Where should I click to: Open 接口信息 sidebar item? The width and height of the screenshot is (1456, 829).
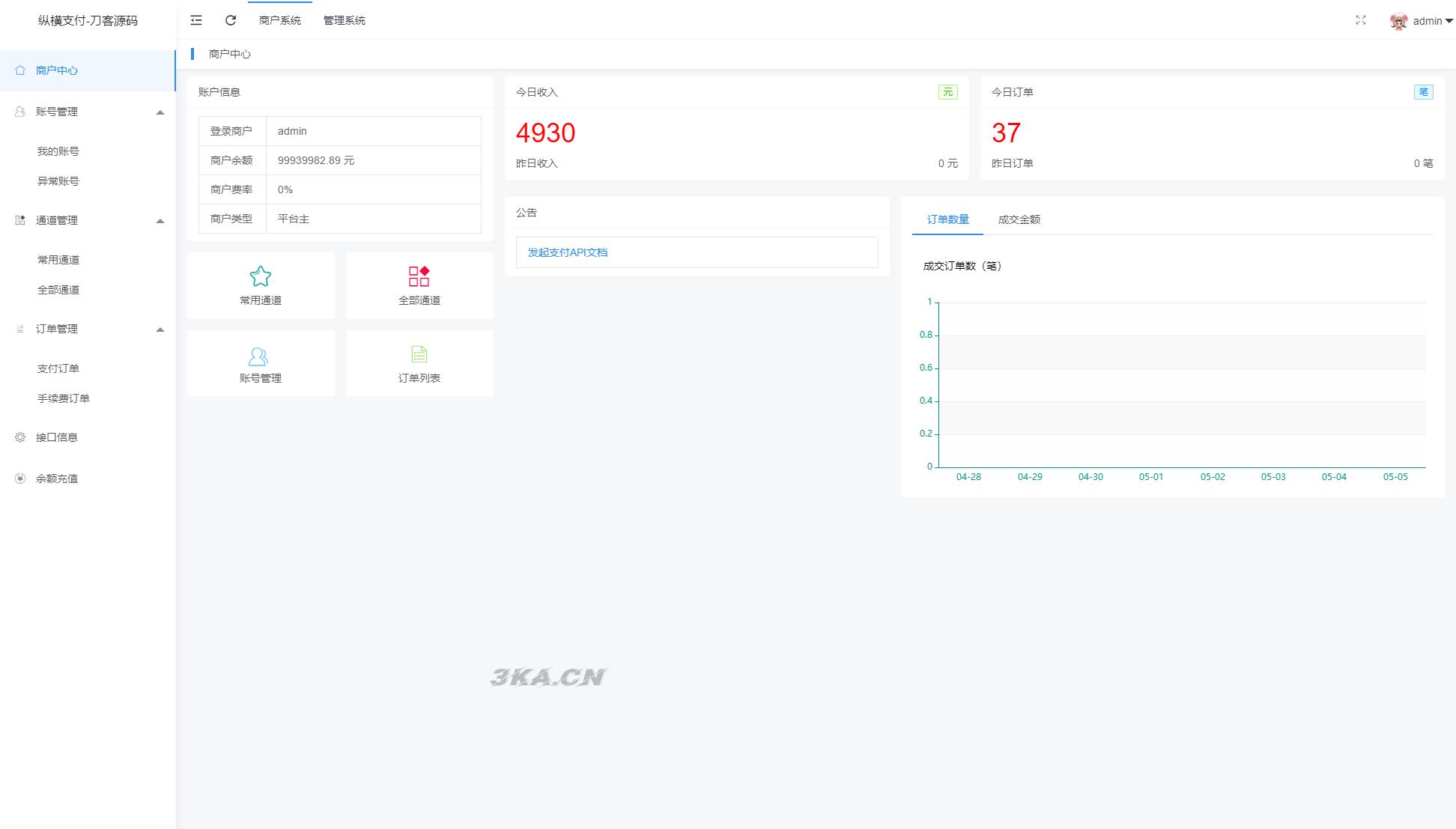click(57, 437)
